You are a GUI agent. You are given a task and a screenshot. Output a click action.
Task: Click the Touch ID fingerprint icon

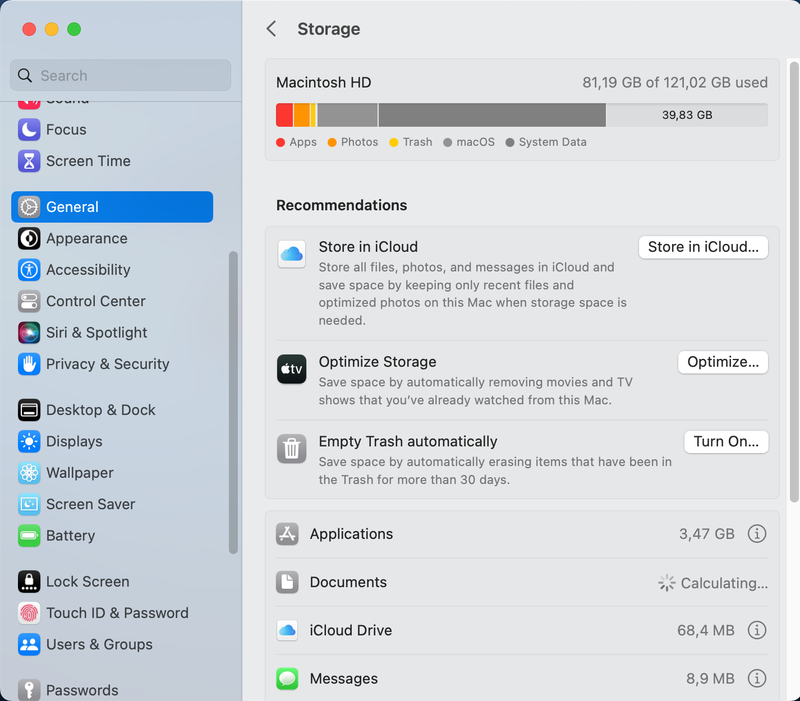coord(29,613)
